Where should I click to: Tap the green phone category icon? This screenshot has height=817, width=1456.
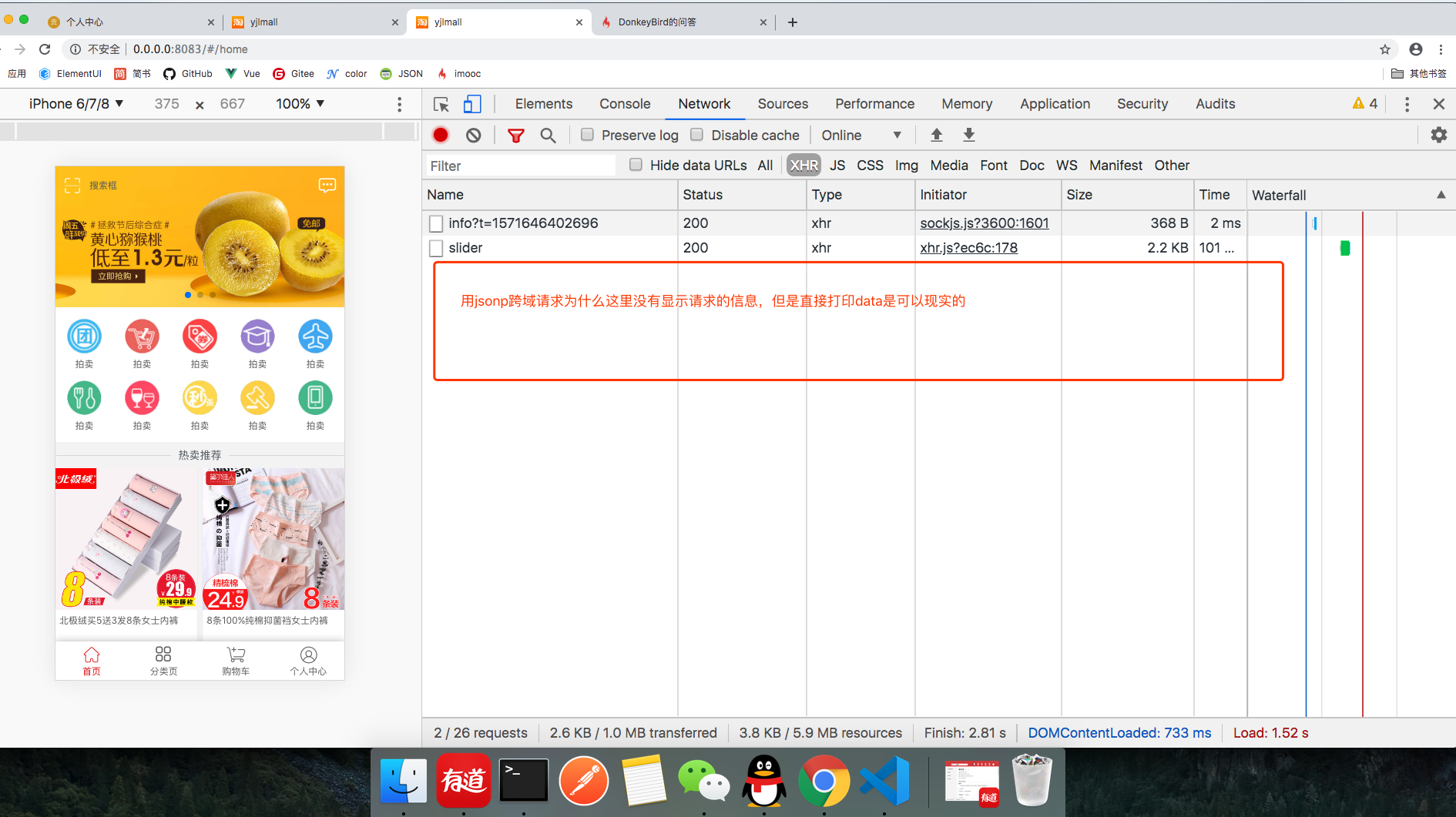pyautogui.click(x=315, y=398)
